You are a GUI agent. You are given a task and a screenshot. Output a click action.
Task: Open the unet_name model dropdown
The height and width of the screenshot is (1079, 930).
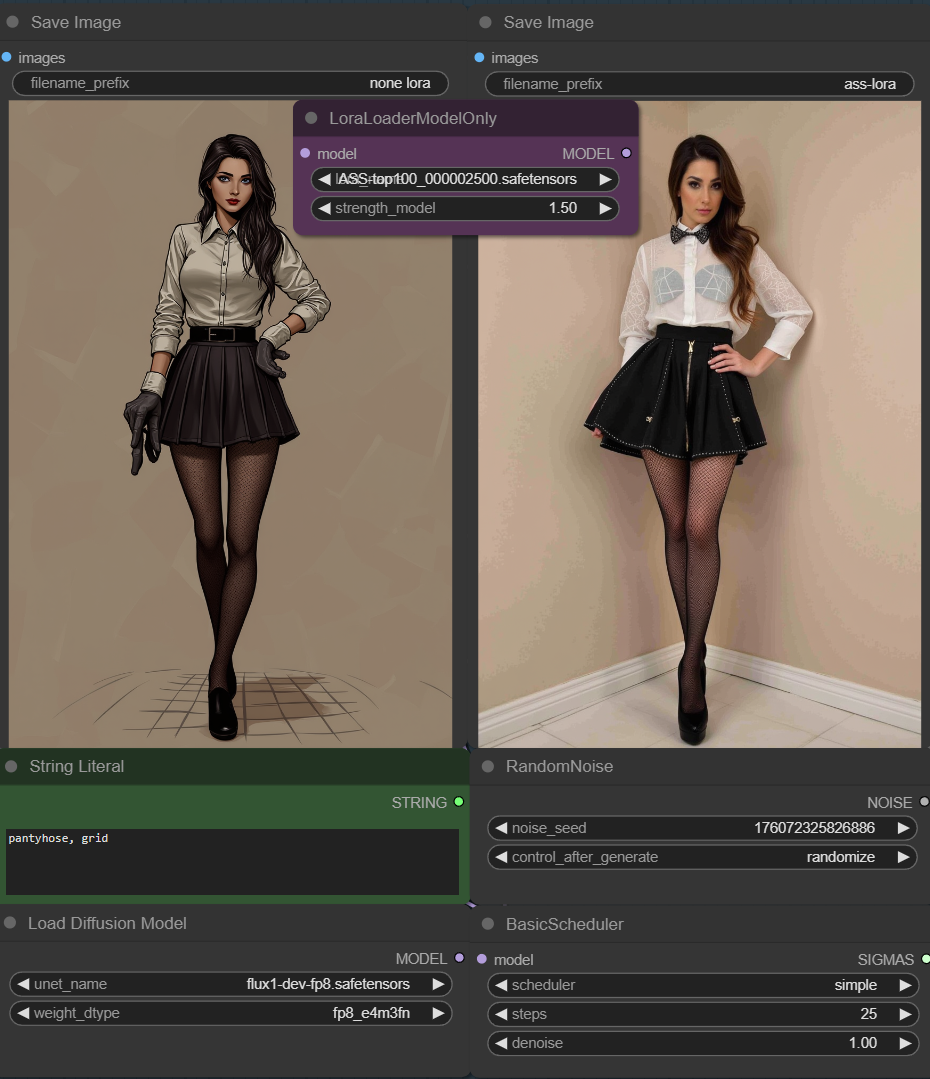230,984
